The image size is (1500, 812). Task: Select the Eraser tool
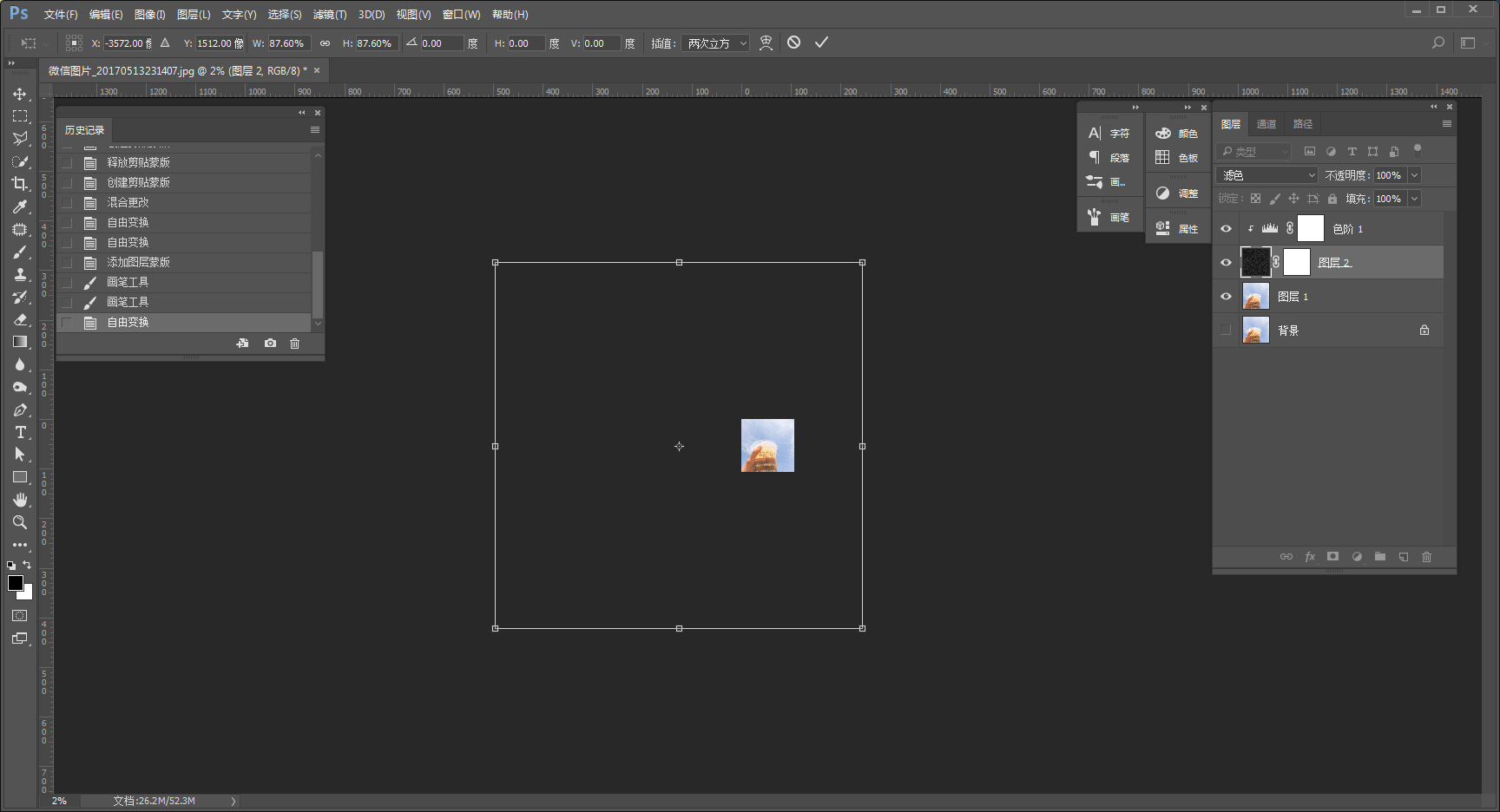click(x=19, y=319)
